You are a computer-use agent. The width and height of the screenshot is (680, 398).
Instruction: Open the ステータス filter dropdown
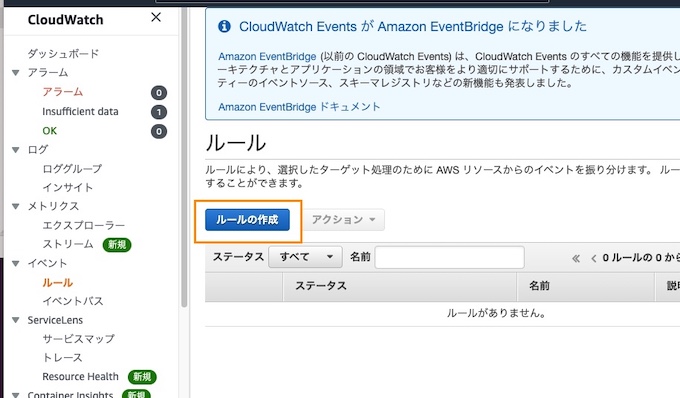click(305, 257)
